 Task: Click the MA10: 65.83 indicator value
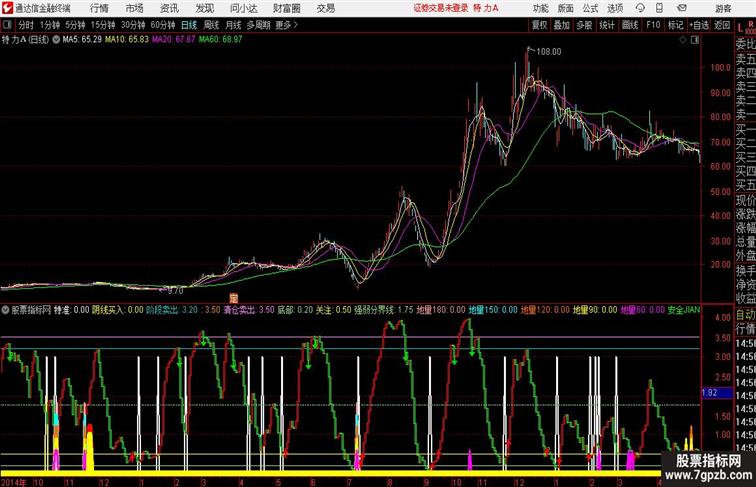(127, 40)
